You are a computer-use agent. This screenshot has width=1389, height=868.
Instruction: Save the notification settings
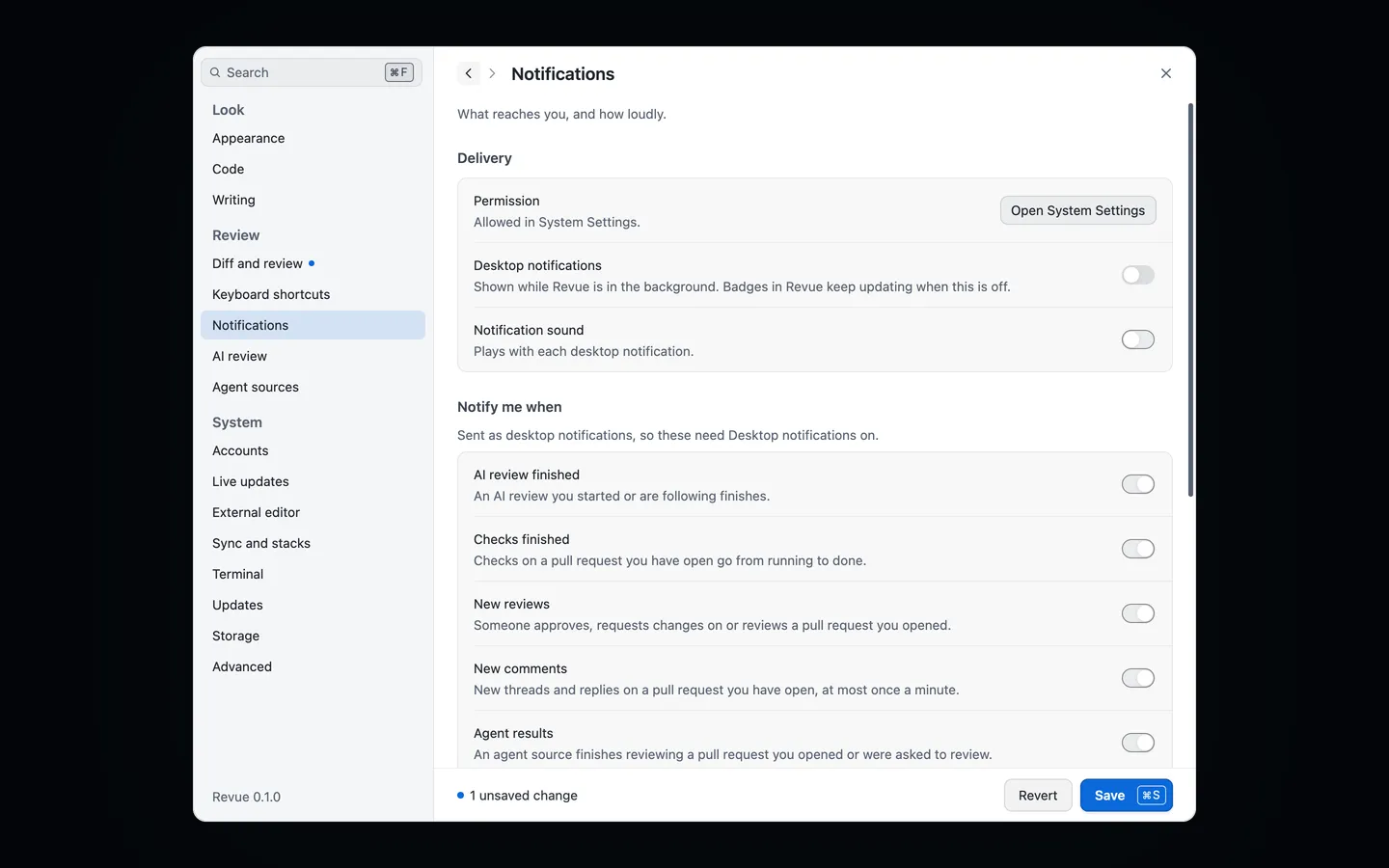1126,796
